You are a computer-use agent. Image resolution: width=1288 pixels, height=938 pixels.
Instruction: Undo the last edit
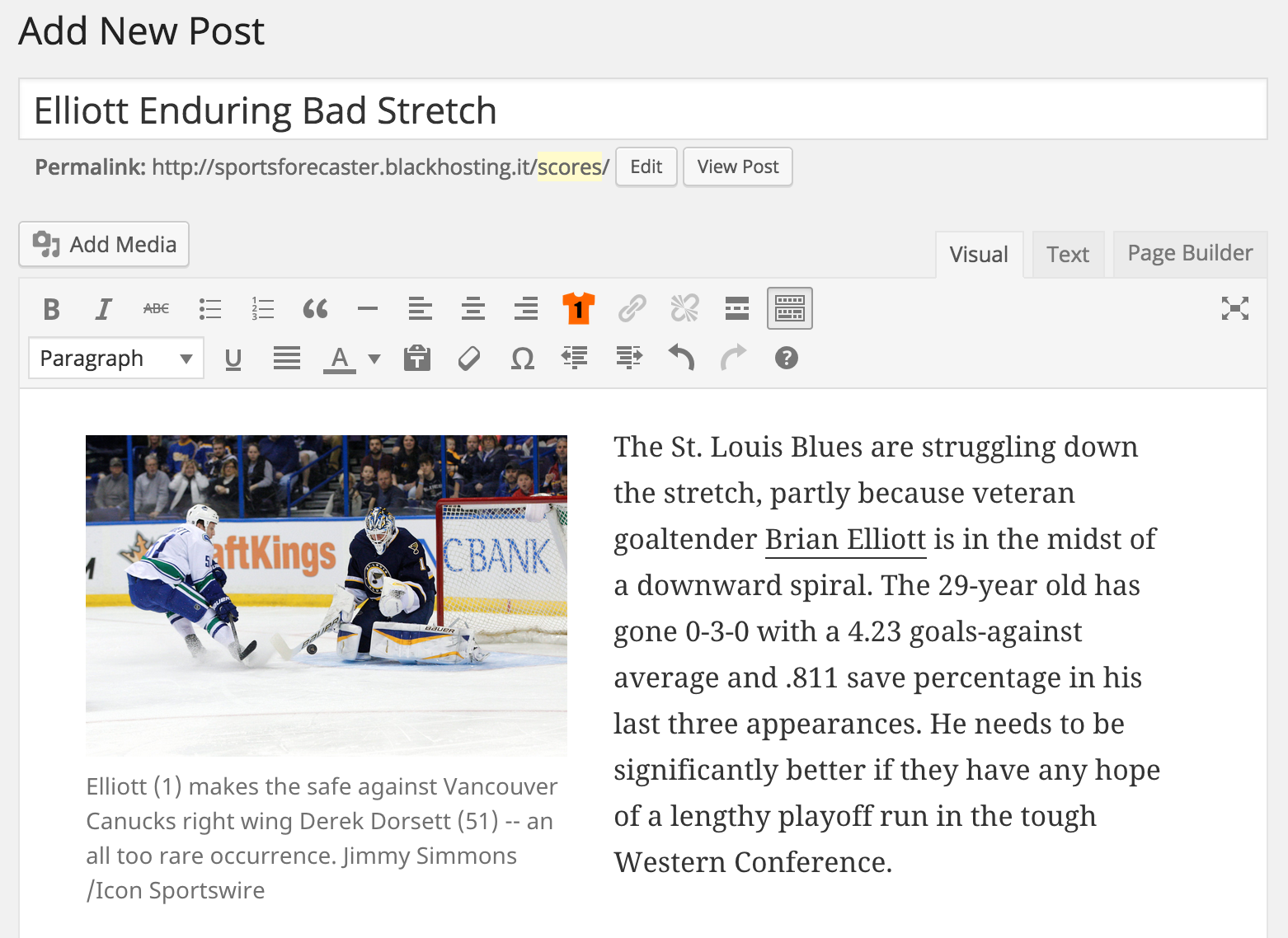click(681, 359)
